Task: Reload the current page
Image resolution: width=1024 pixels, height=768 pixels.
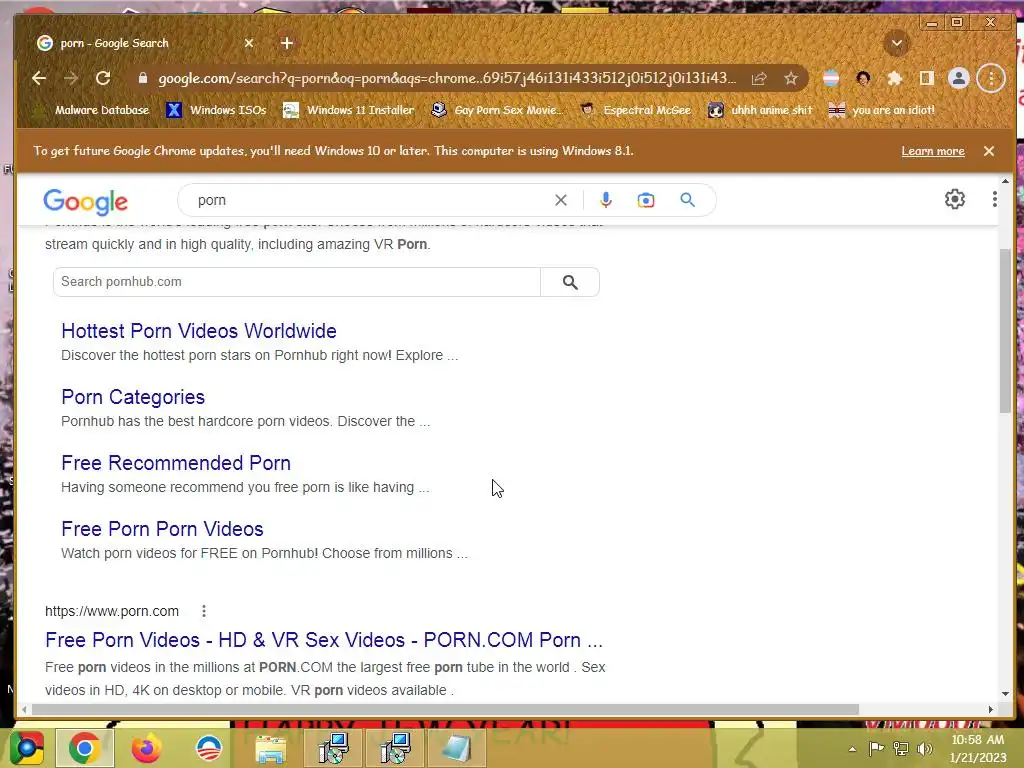Action: 103,78
